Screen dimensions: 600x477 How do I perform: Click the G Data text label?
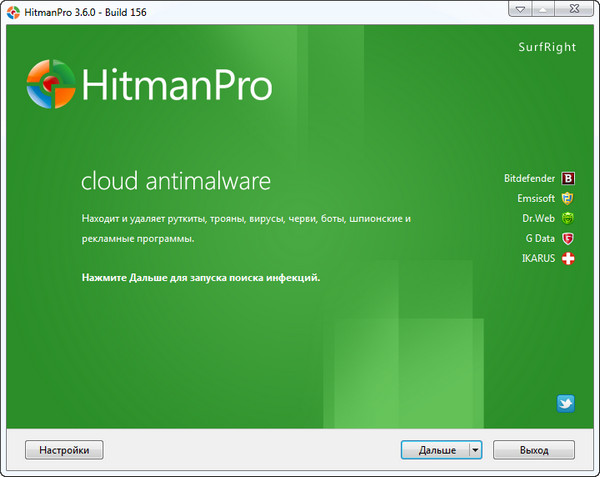point(540,238)
